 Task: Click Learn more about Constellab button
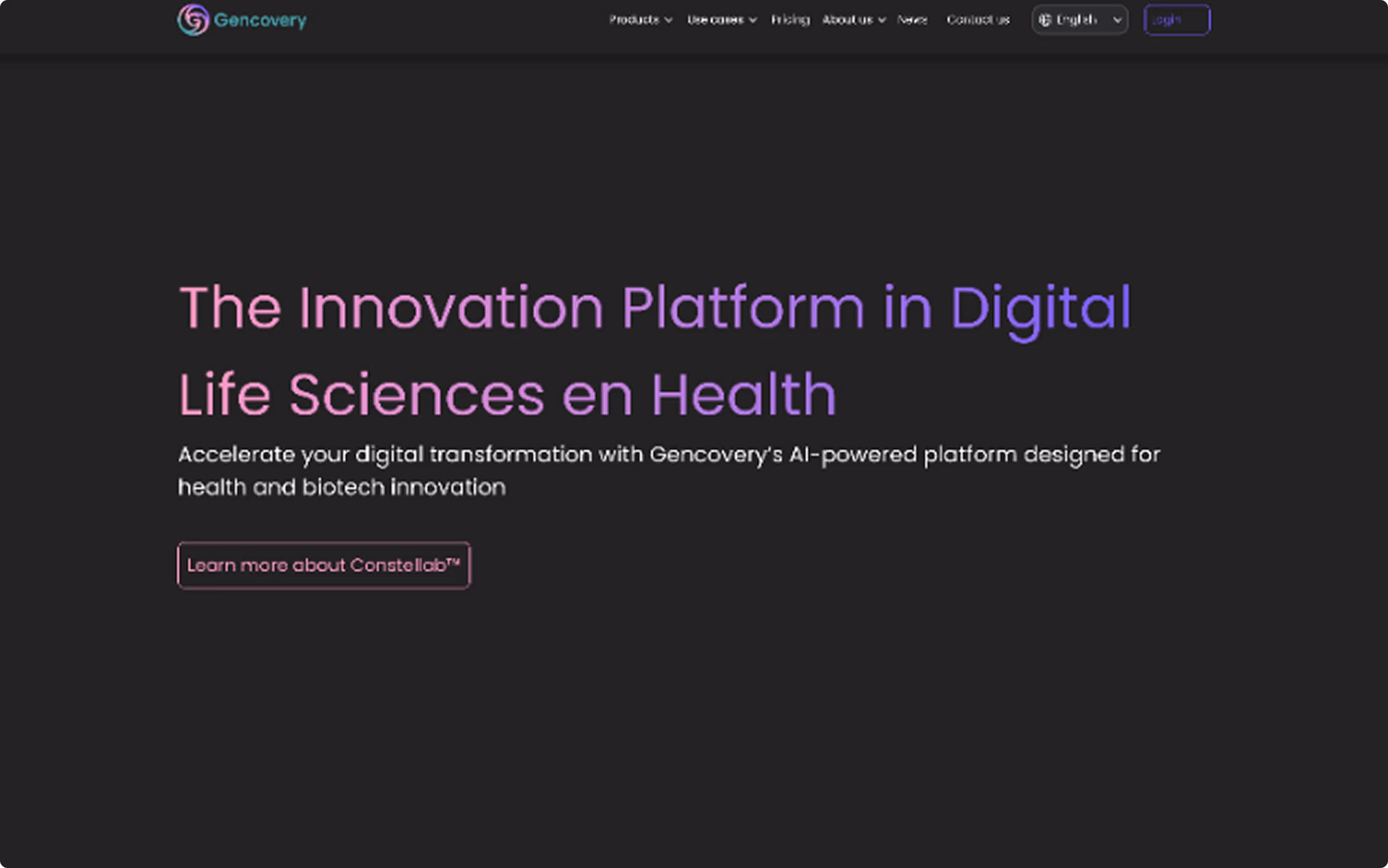324,566
